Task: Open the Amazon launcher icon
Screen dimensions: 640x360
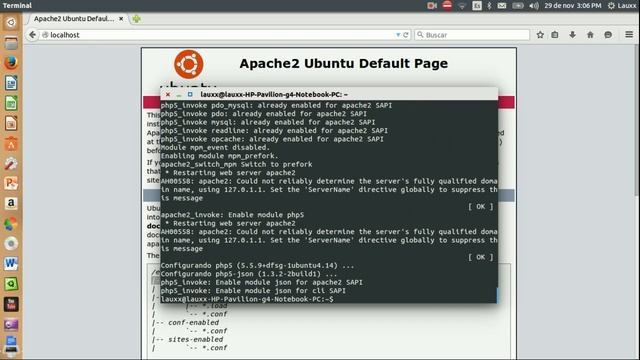Action: [x=11, y=203]
